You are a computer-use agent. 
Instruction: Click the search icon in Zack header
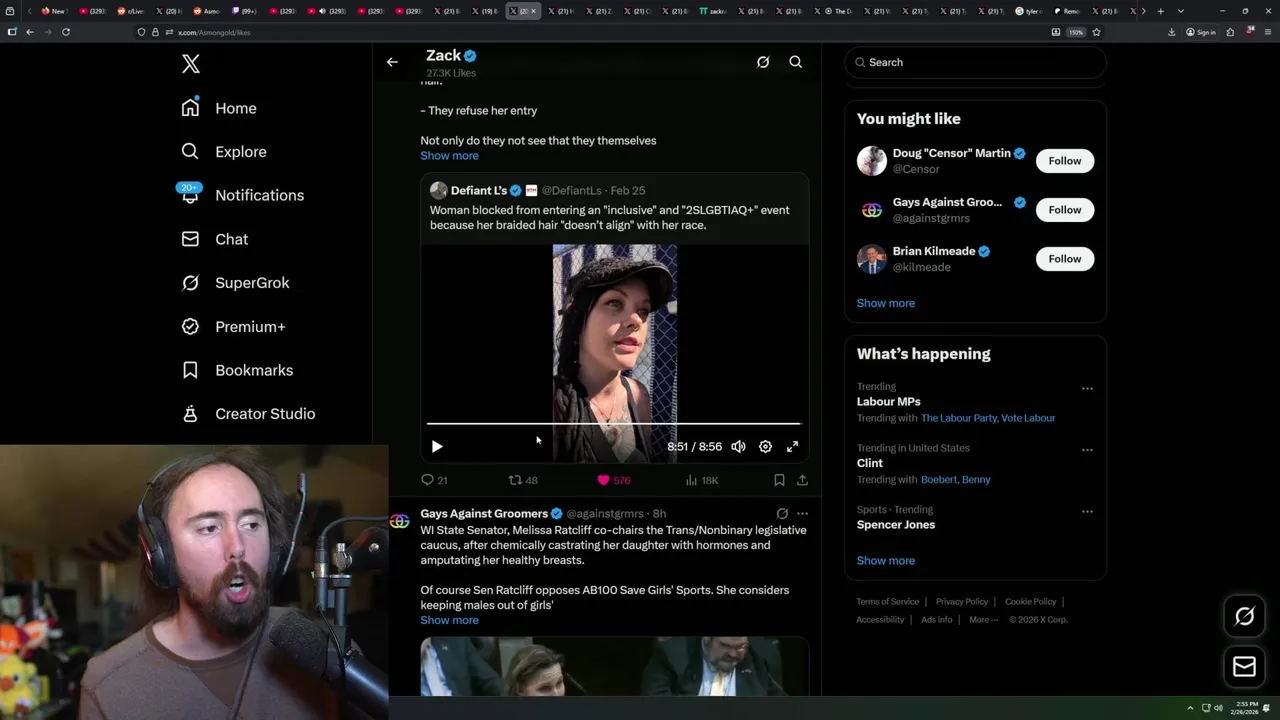click(x=796, y=62)
